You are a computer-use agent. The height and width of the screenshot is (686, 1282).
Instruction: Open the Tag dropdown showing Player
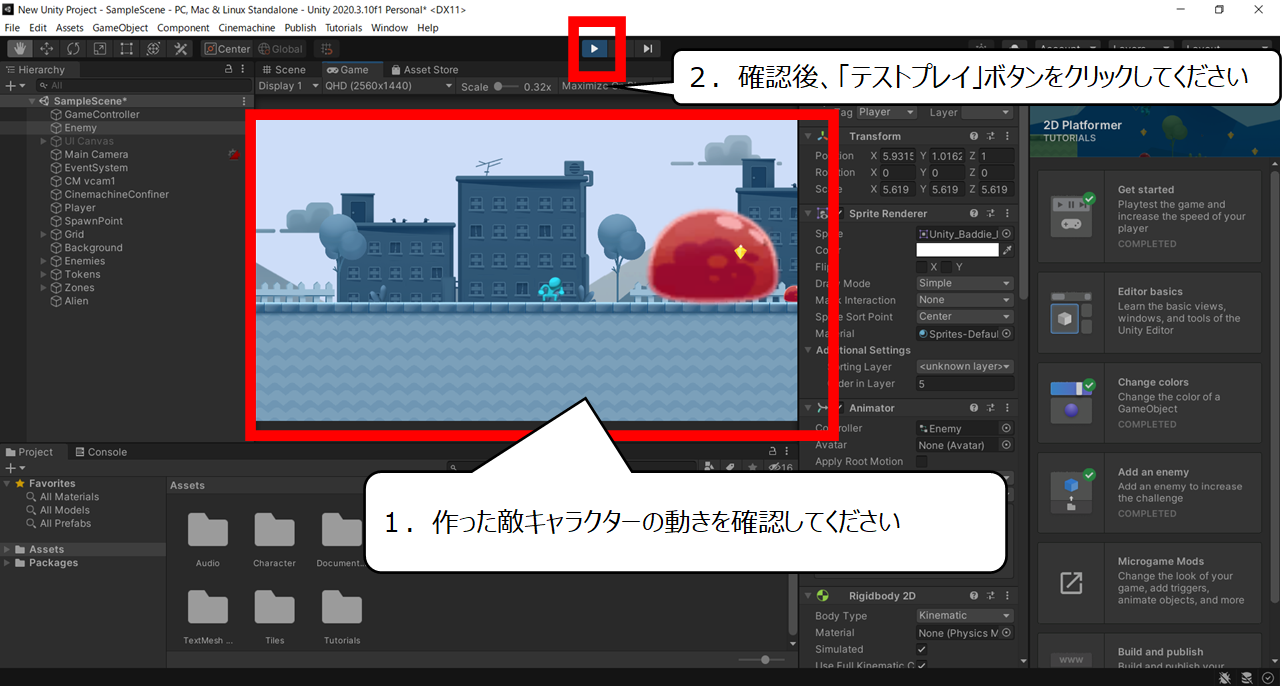click(x=887, y=112)
